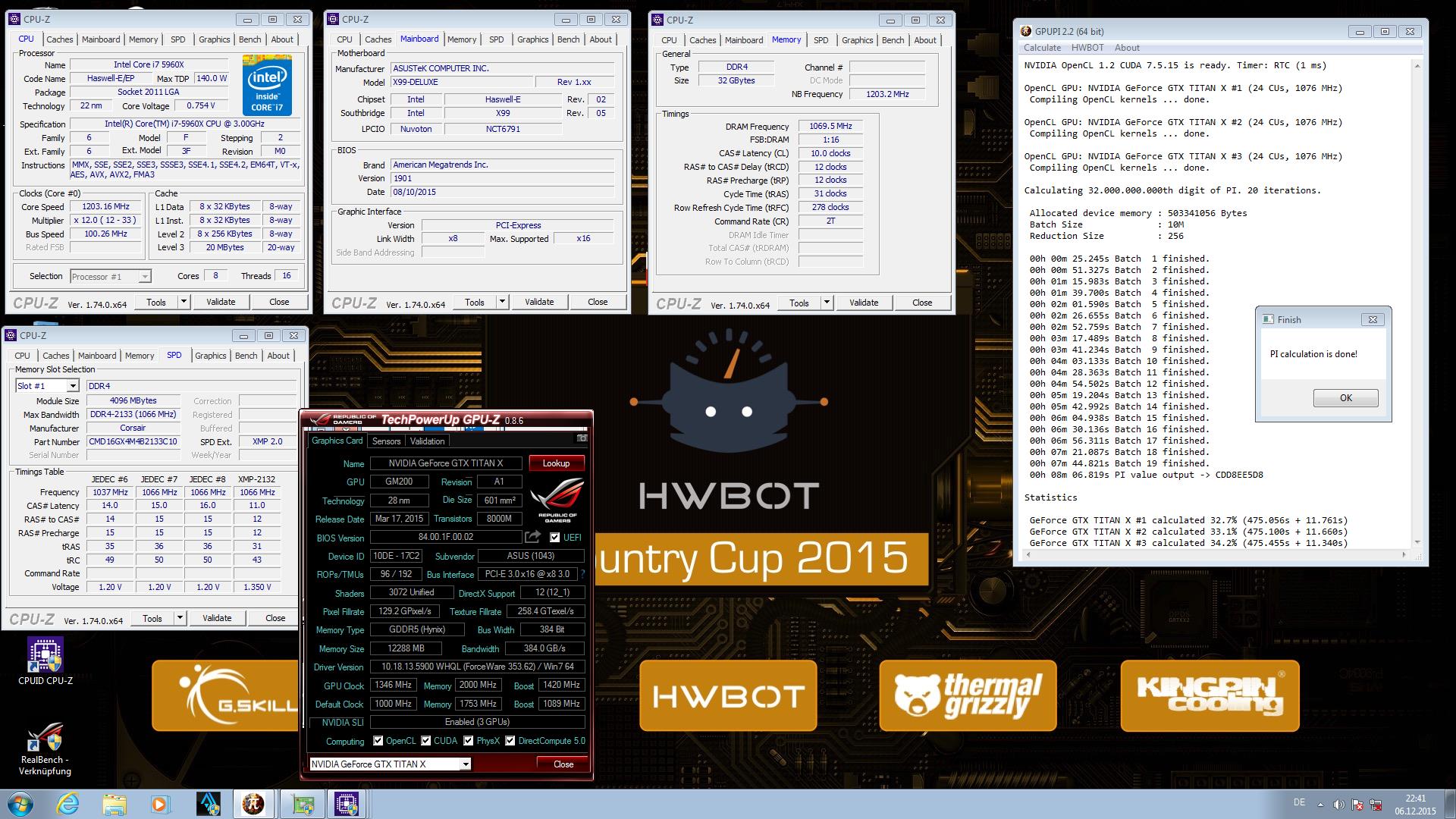Click the GPUPI scrollbar down arrow
1456x819 pixels.
click(x=1417, y=542)
